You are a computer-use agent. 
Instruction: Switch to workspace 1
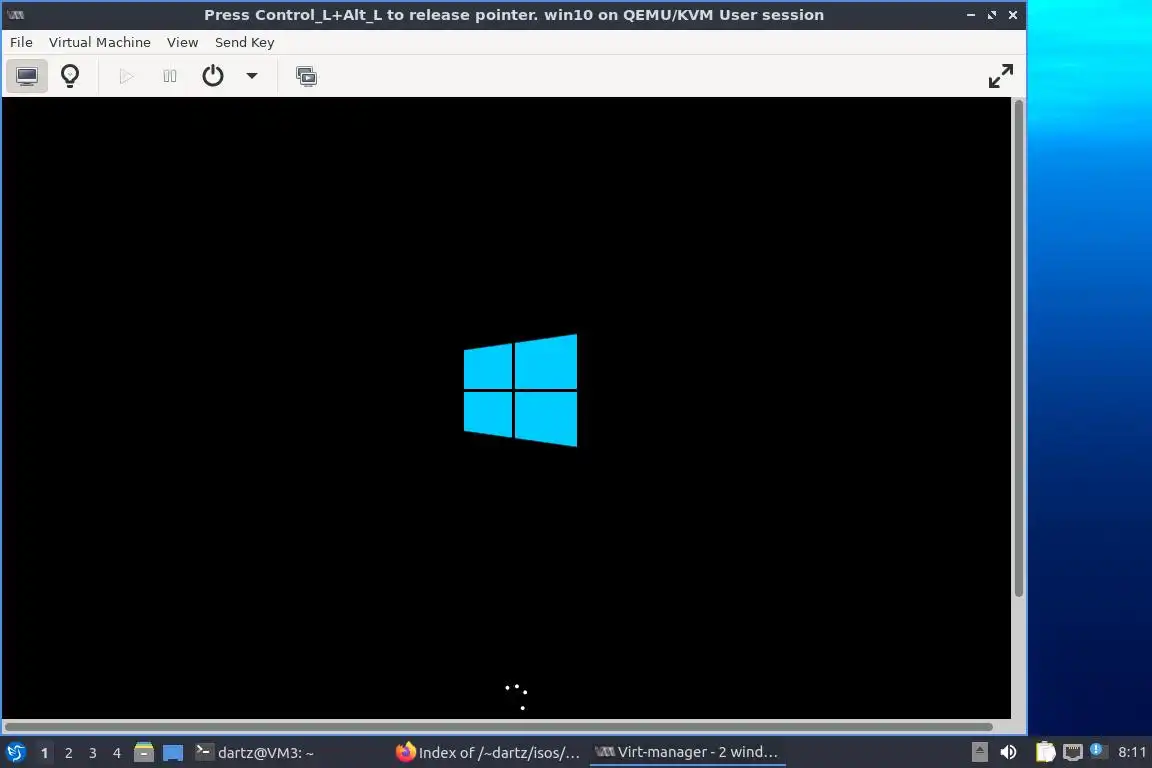pyautogui.click(x=44, y=753)
